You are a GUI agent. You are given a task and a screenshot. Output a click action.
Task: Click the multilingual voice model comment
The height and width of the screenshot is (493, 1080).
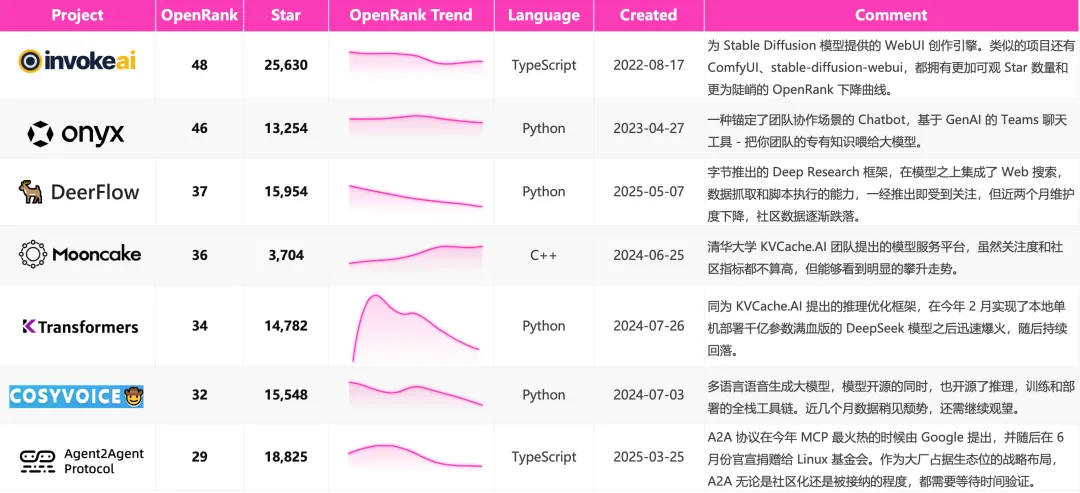pos(889,397)
